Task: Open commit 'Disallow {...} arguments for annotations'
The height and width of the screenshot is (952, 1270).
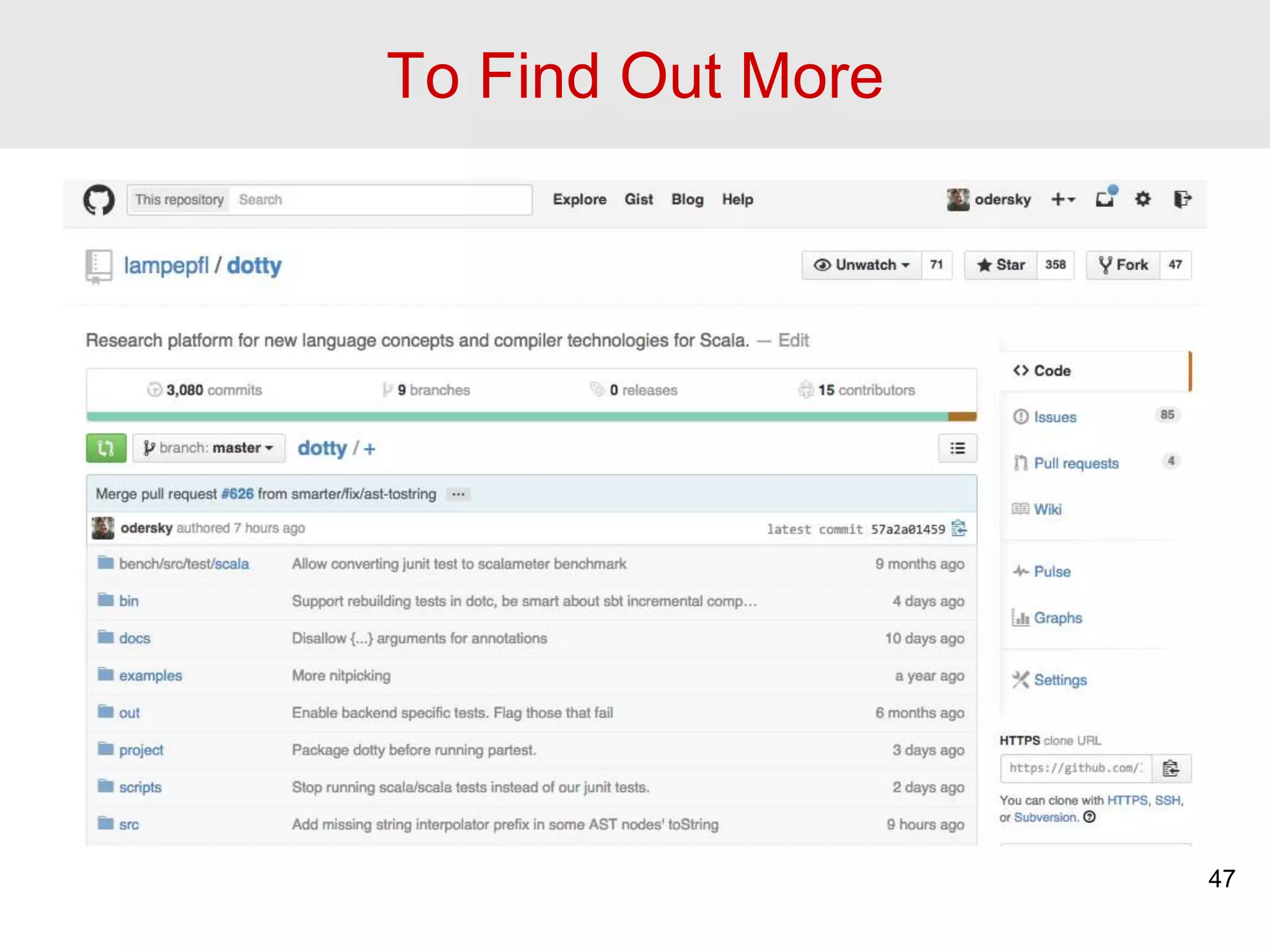Action: point(419,638)
